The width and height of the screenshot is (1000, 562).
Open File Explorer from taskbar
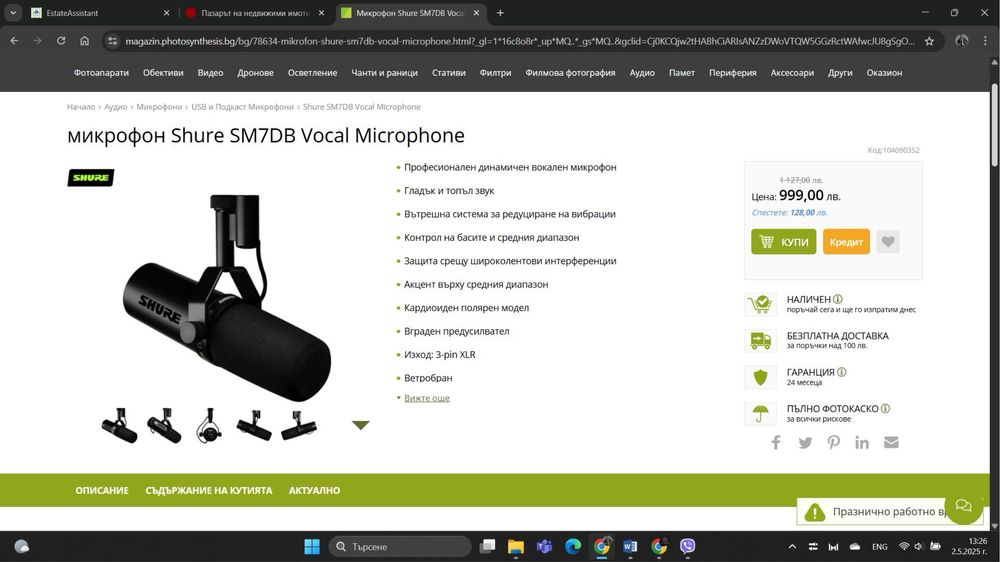pyautogui.click(x=515, y=546)
